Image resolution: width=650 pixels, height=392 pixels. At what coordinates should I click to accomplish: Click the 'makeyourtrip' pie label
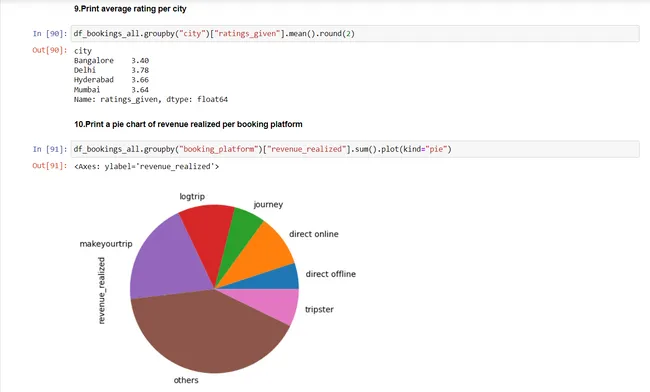106,244
